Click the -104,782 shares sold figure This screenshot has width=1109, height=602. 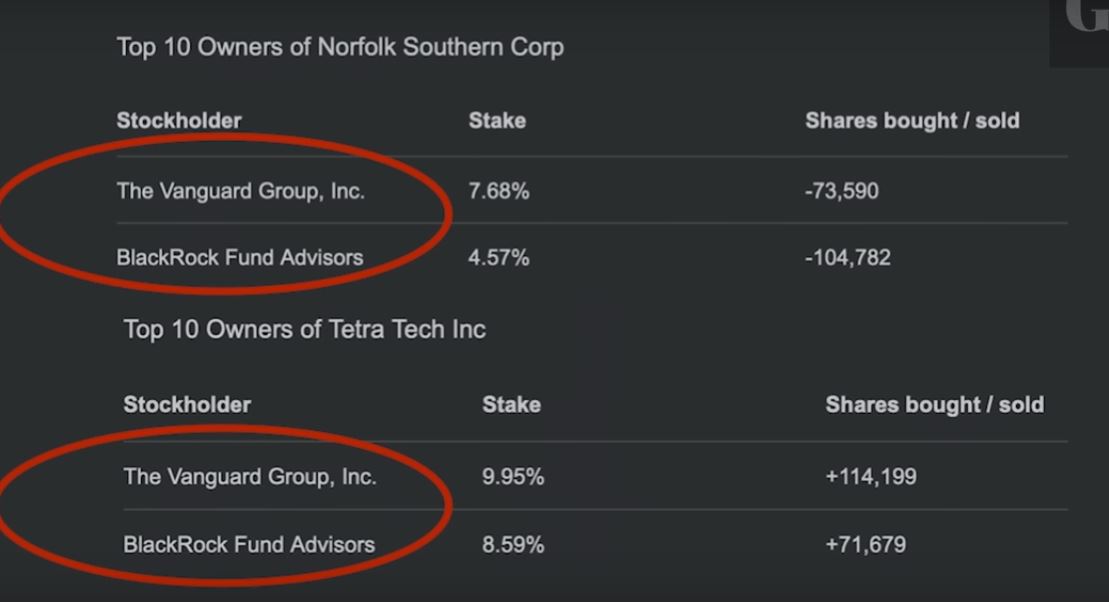point(847,257)
